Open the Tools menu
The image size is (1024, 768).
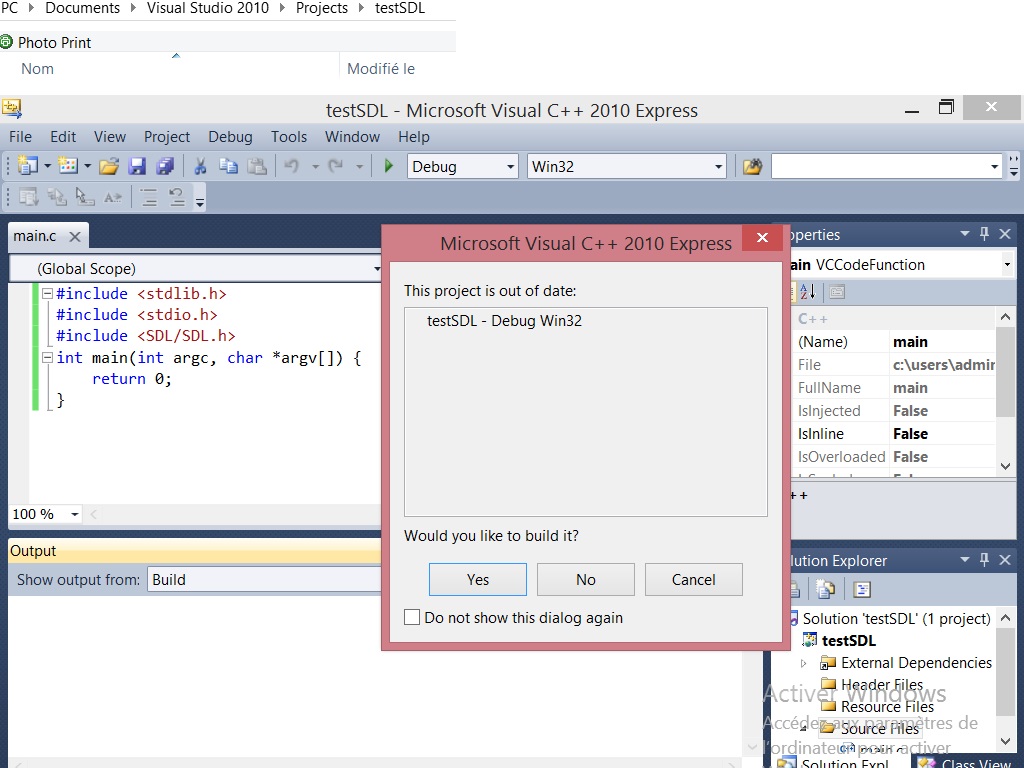[x=289, y=136]
